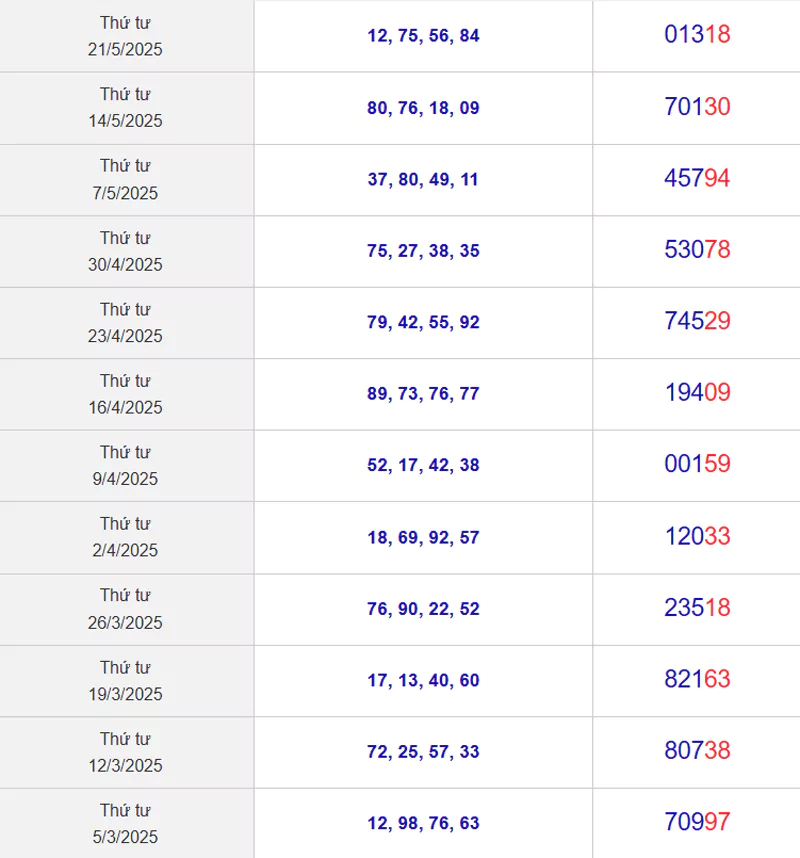Click the numbers 18, 69, 92, 57
The height and width of the screenshot is (858, 800).
pyautogui.click(x=423, y=538)
